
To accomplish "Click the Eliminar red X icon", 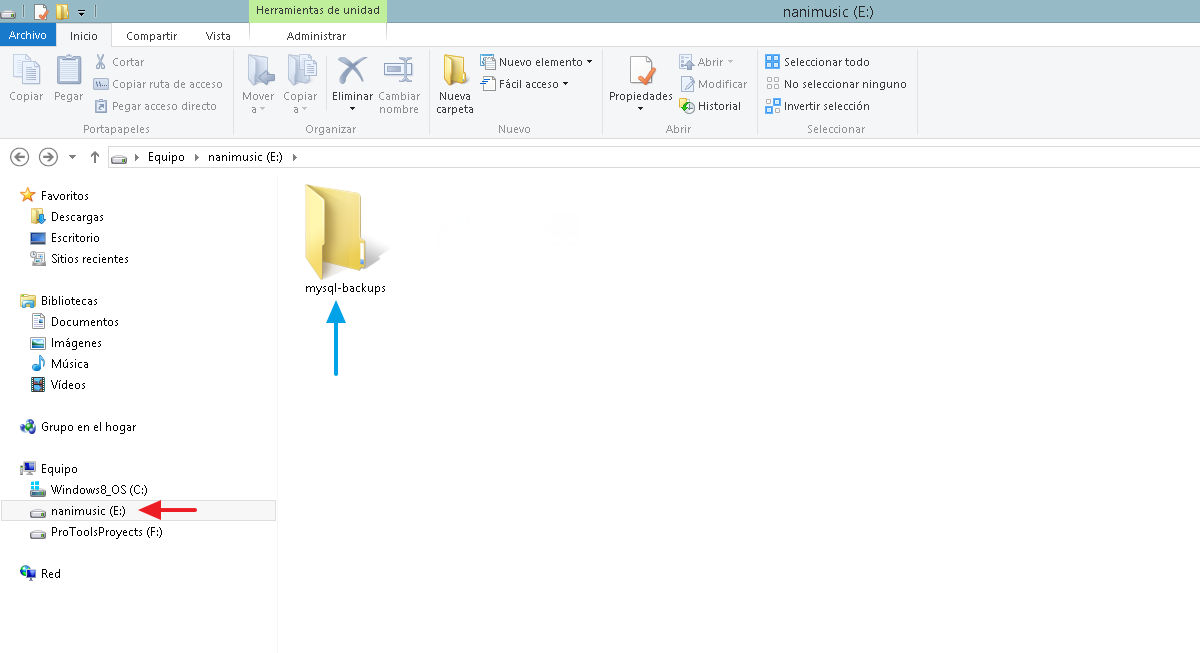I will click(x=352, y=72).
